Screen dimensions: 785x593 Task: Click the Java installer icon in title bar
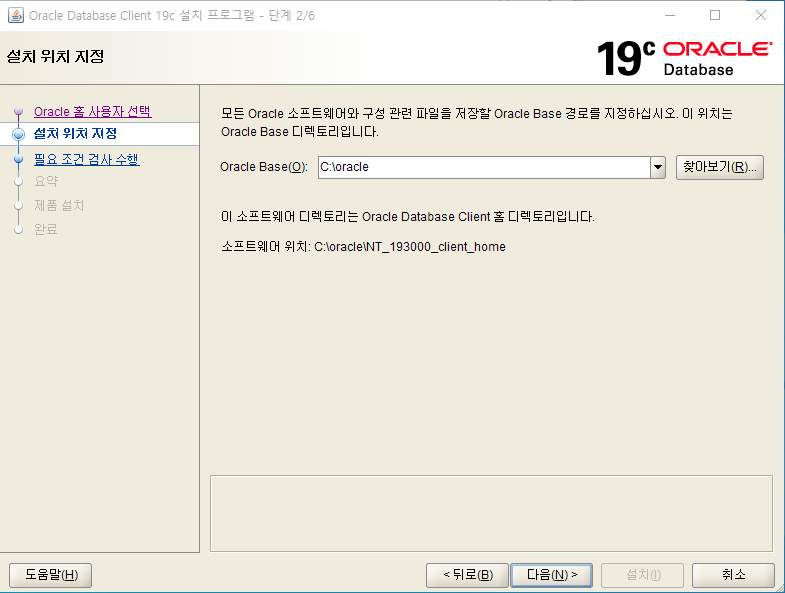pos(16,15)
